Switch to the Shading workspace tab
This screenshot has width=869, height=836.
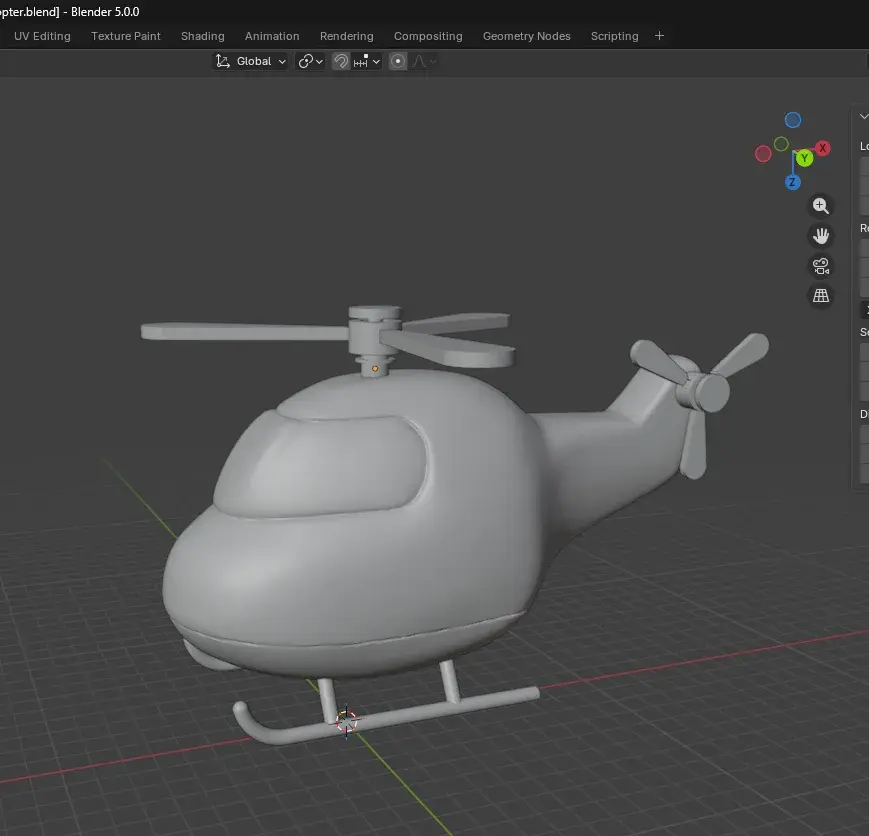click(202, 36)
